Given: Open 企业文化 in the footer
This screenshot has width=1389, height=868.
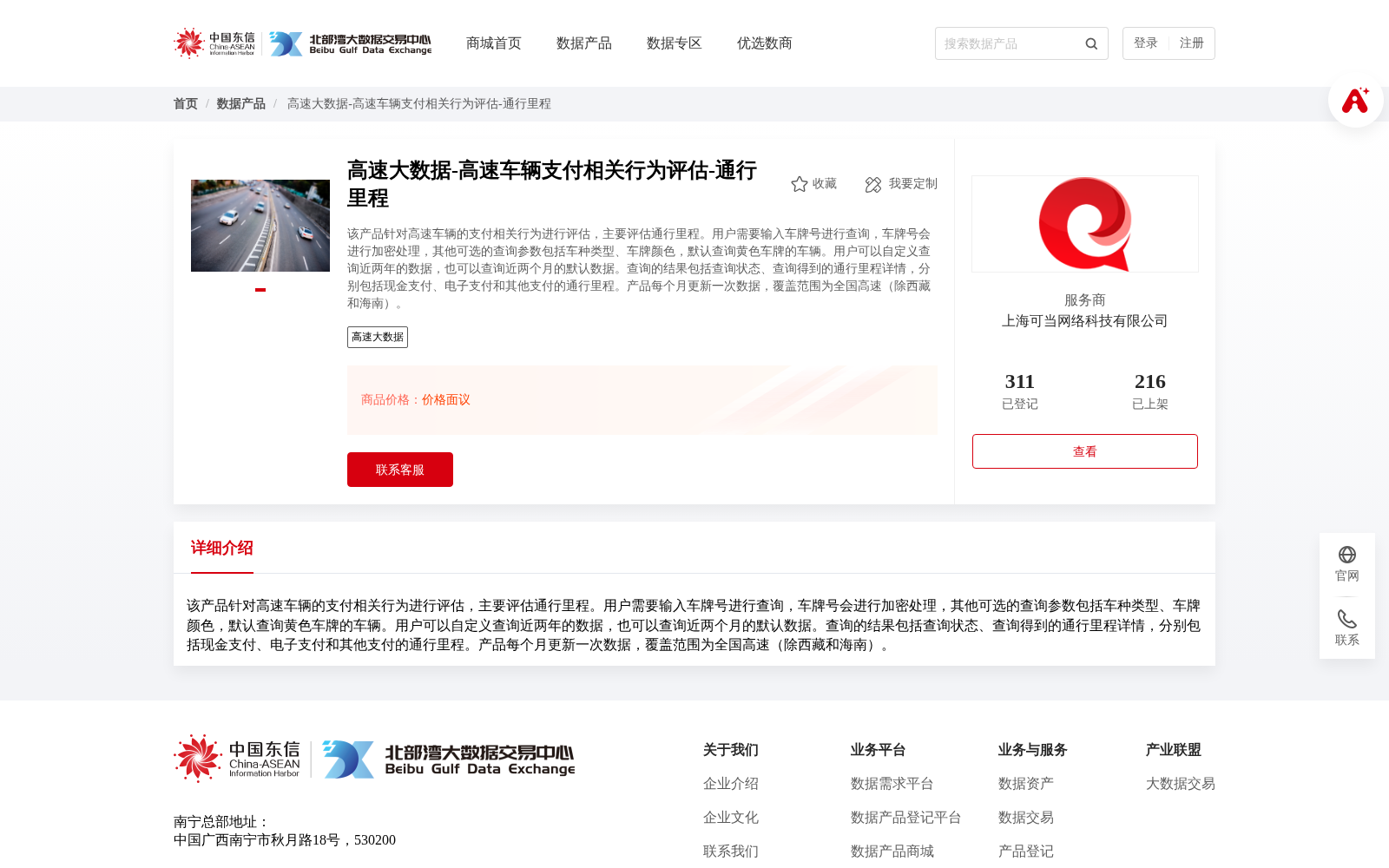Looking at the screenshot, I should [x=731, y=818].
